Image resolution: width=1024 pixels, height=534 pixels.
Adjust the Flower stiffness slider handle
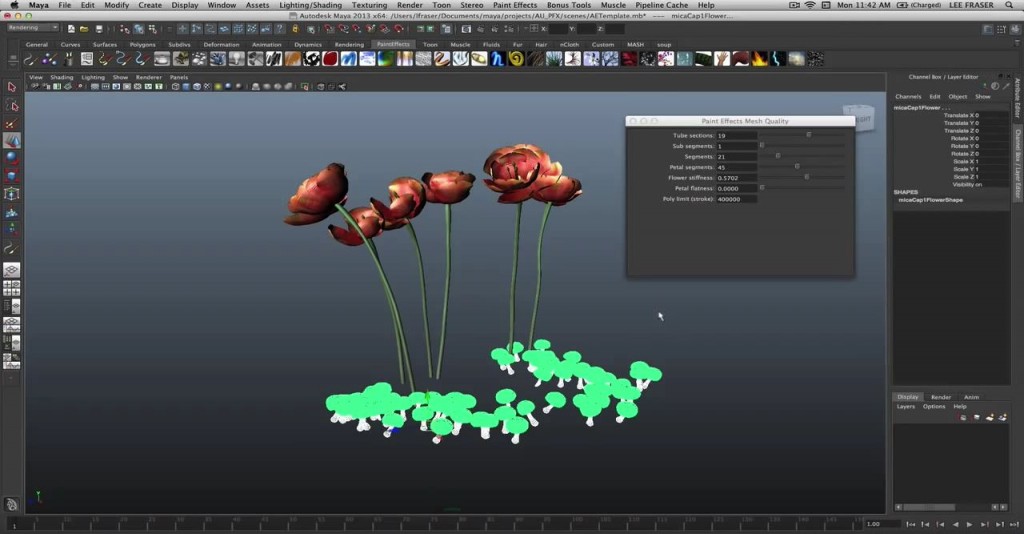(x=807, y=178)
